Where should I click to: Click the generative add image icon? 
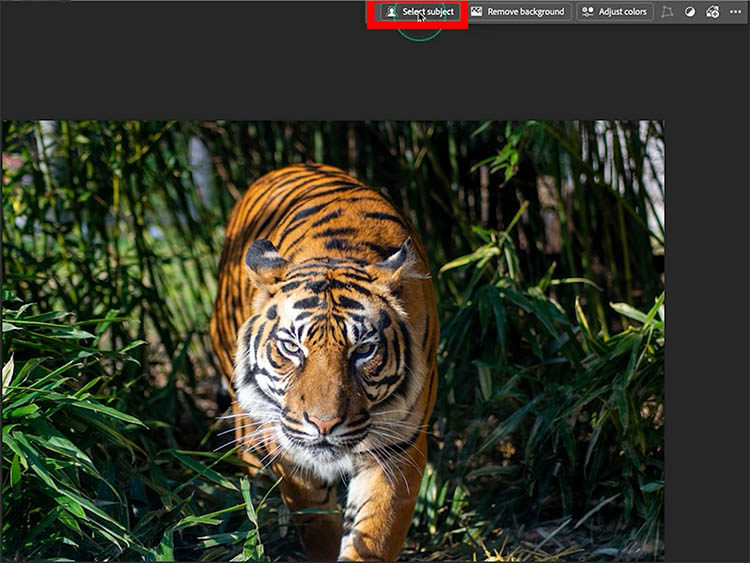(713, 12)
